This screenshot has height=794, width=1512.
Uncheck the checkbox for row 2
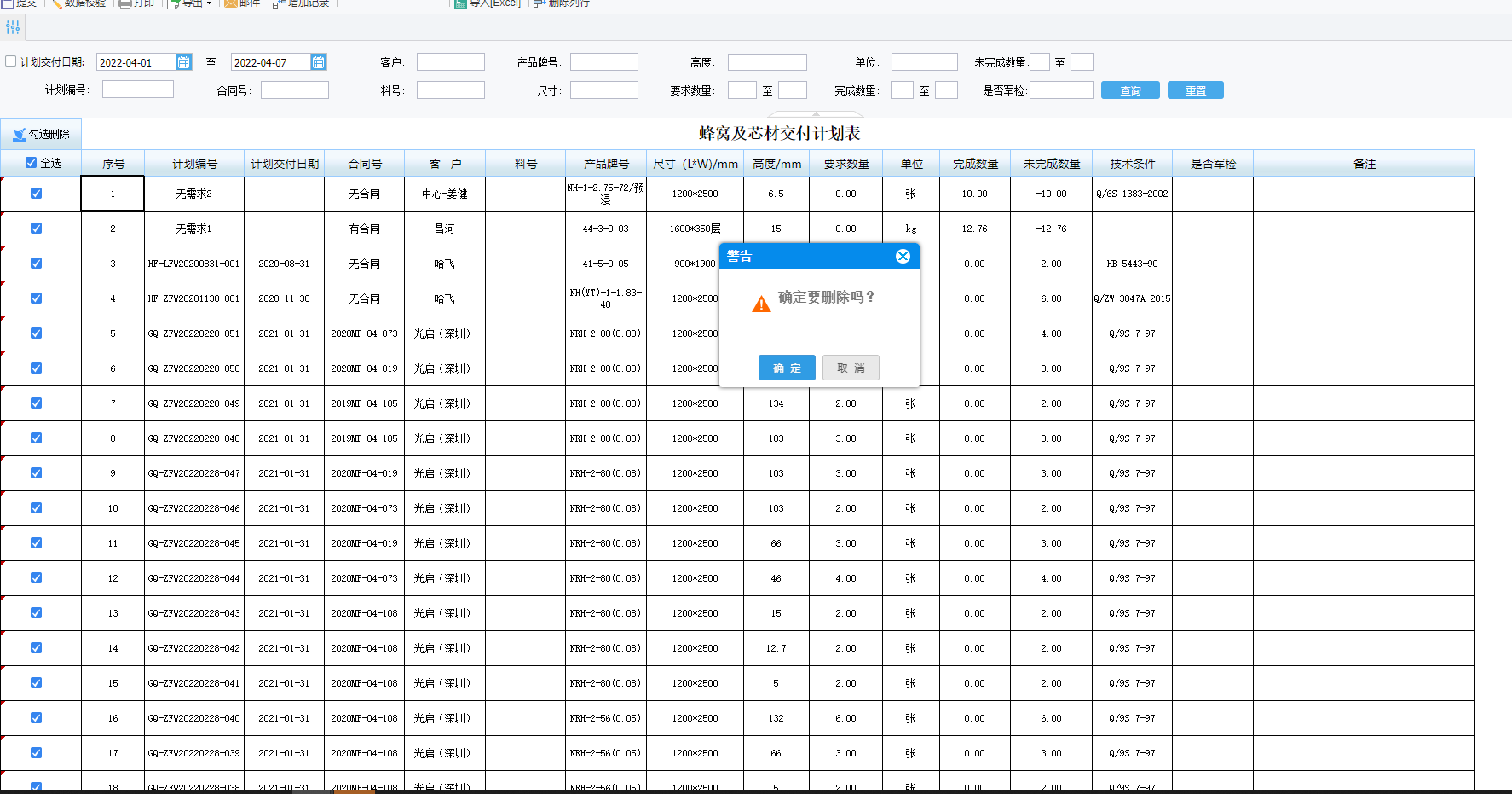point(36,229)
